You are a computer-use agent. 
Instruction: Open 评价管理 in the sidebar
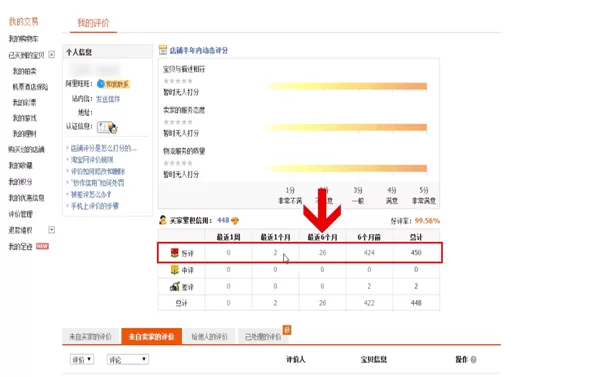click(x=21, y=214)
